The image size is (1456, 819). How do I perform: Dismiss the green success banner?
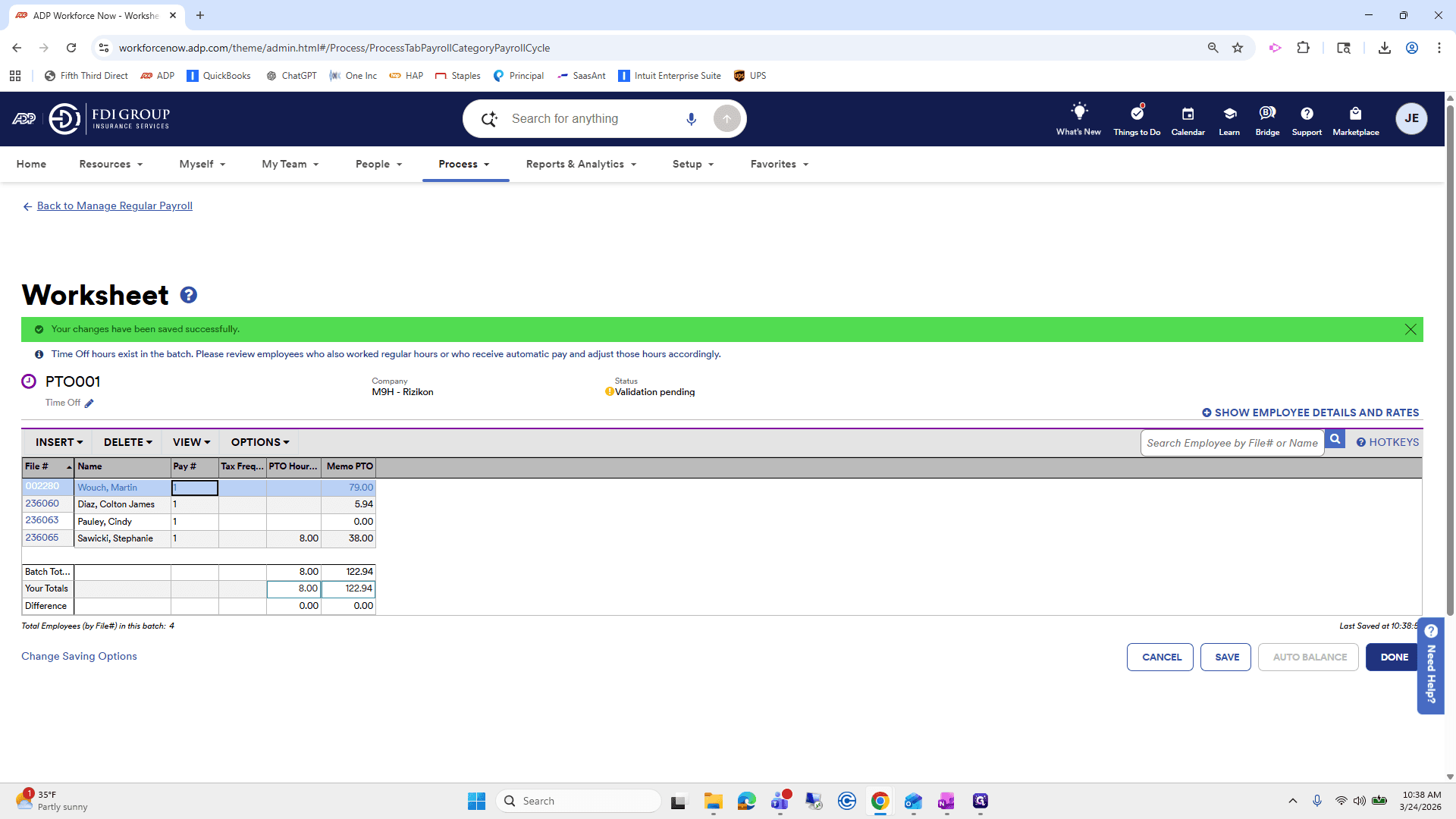point(1410,329)
